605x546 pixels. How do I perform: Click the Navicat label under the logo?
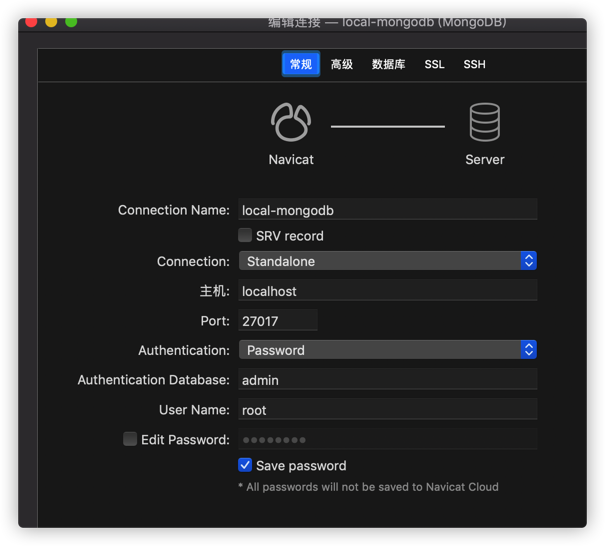coord(291,159)
